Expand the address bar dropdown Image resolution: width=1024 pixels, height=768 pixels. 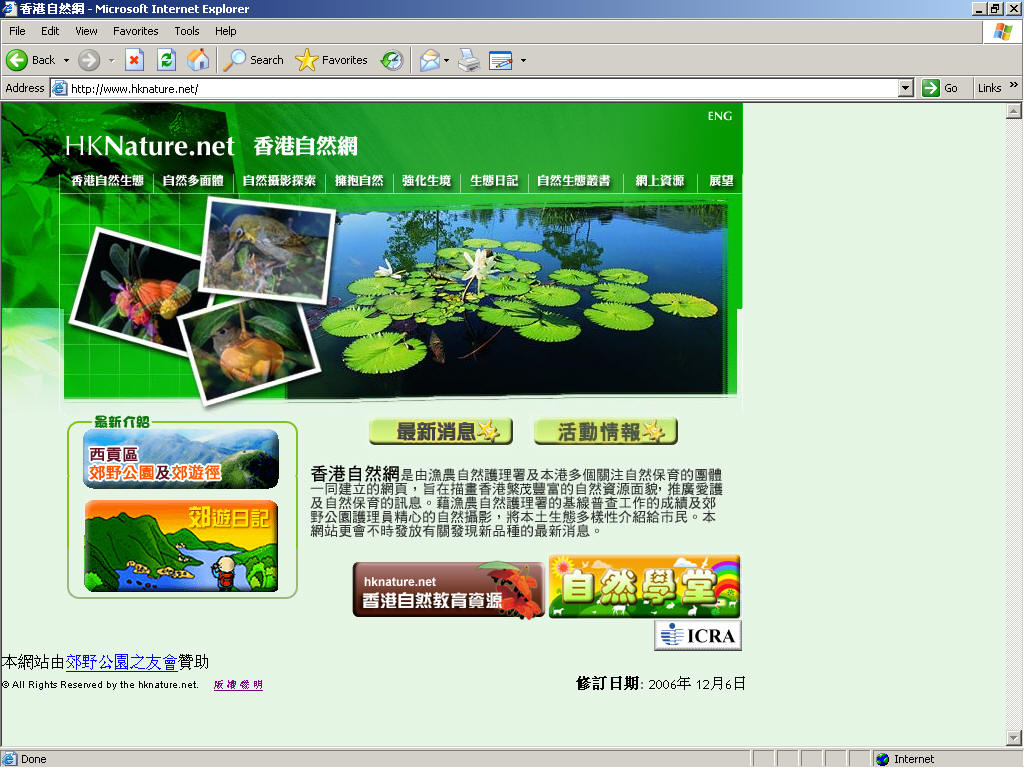906,88
